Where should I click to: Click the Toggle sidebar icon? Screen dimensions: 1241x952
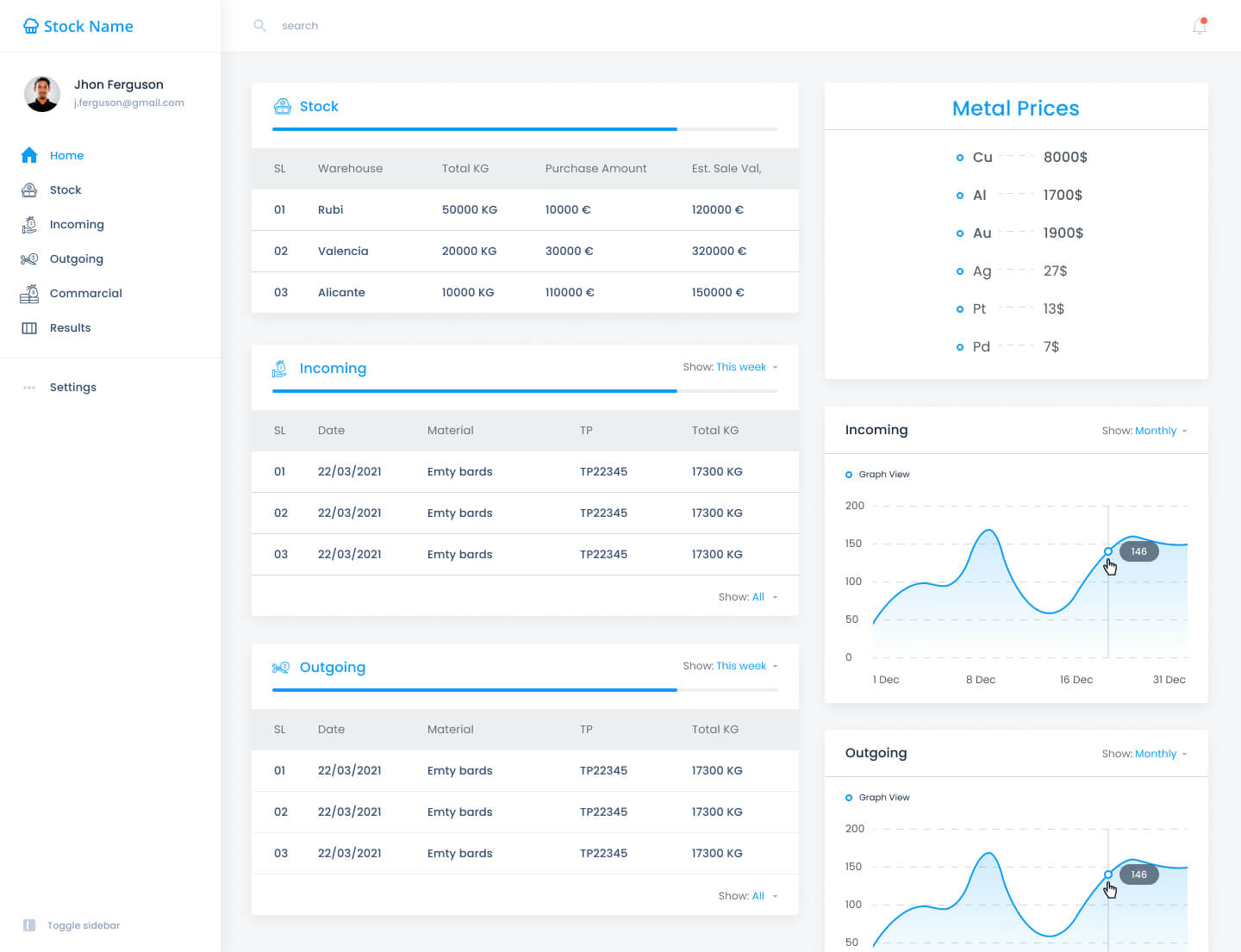coord(29,925)
